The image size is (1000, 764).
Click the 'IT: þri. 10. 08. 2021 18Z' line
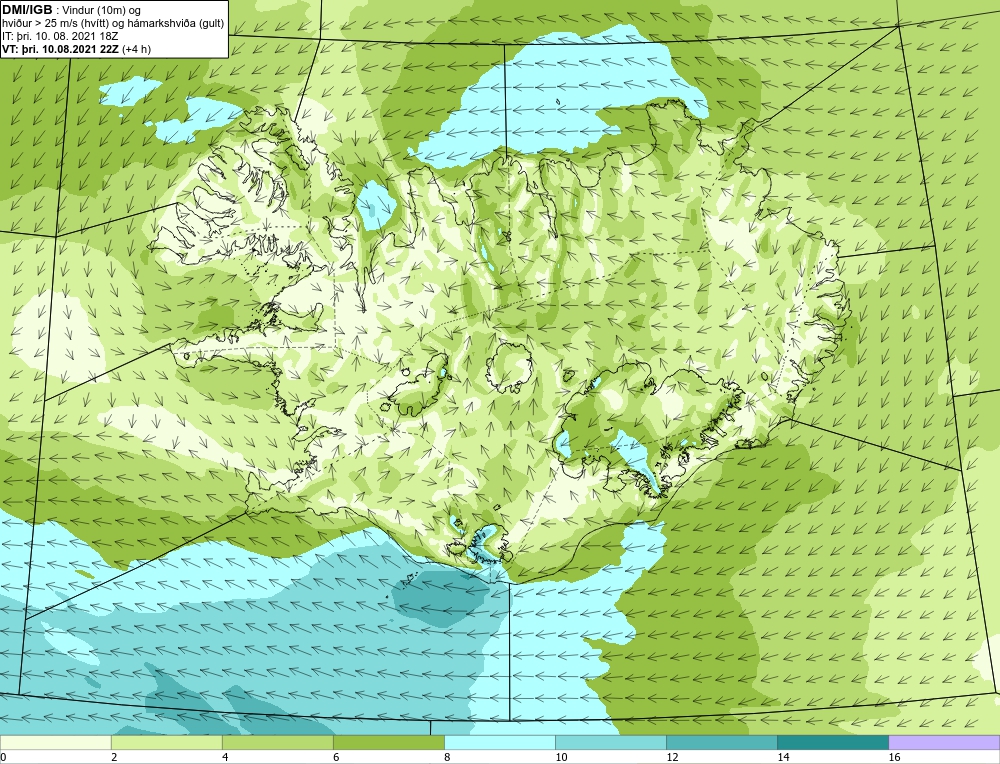[x=60, y=36]
